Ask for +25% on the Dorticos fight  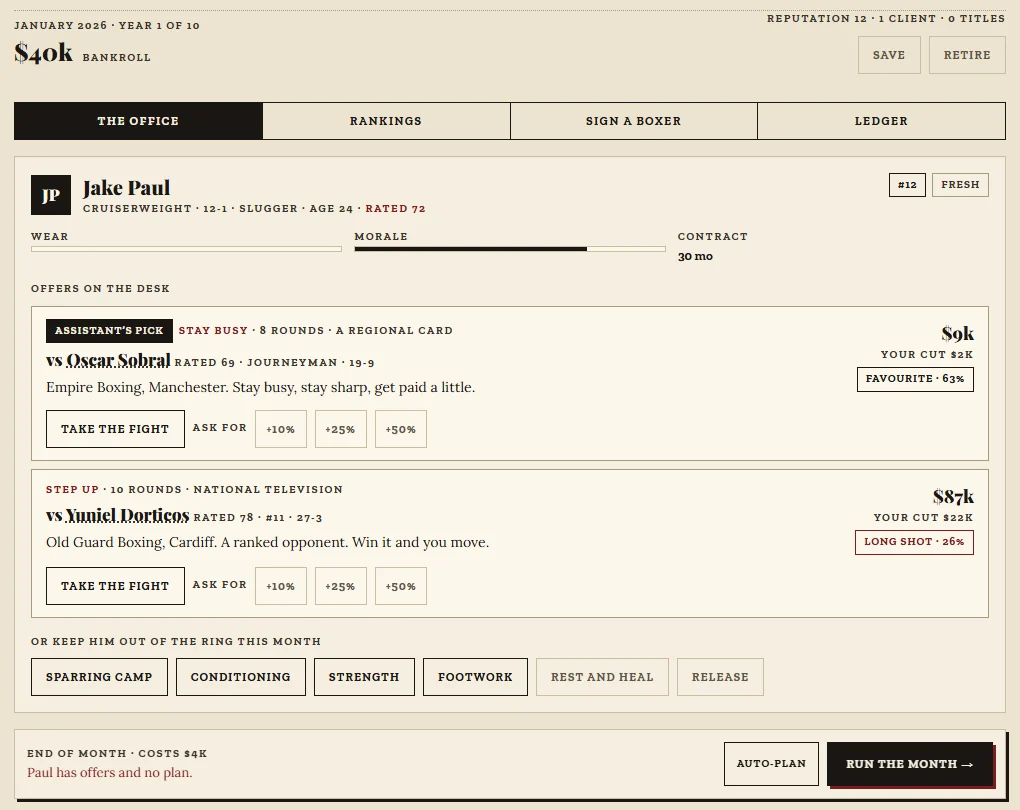pyautogui.click(x=340, y=586)
